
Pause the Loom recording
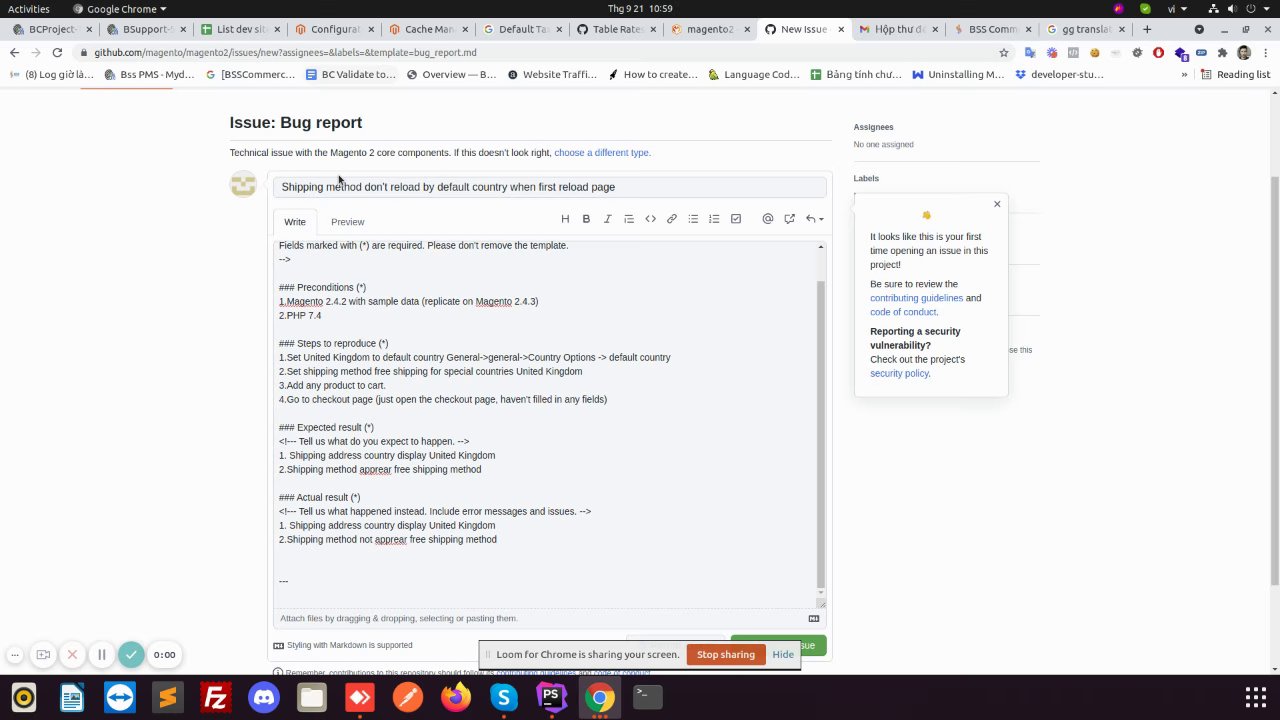101,655
